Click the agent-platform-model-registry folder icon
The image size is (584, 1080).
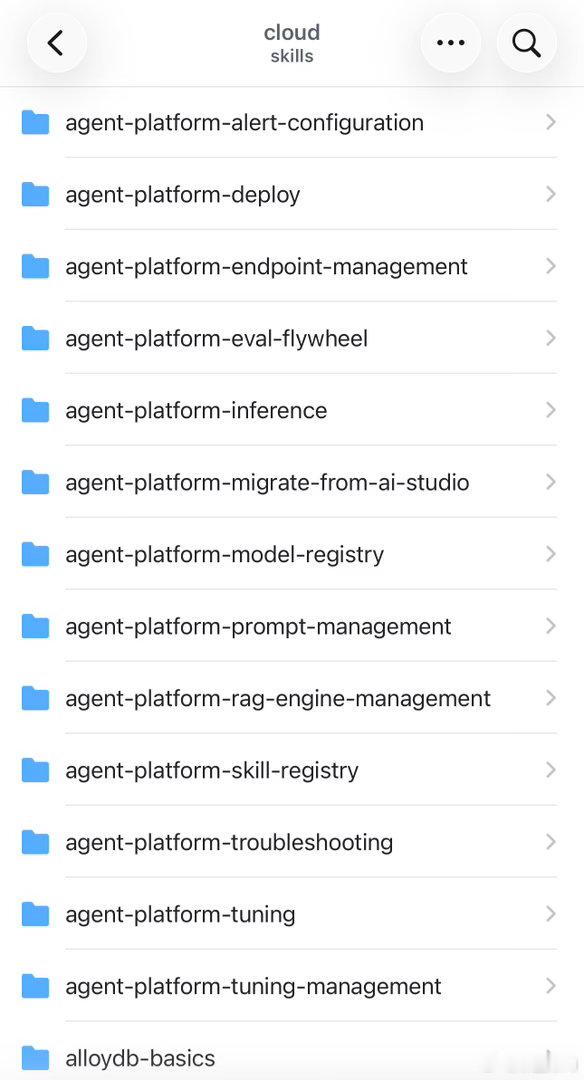point(35,554)
